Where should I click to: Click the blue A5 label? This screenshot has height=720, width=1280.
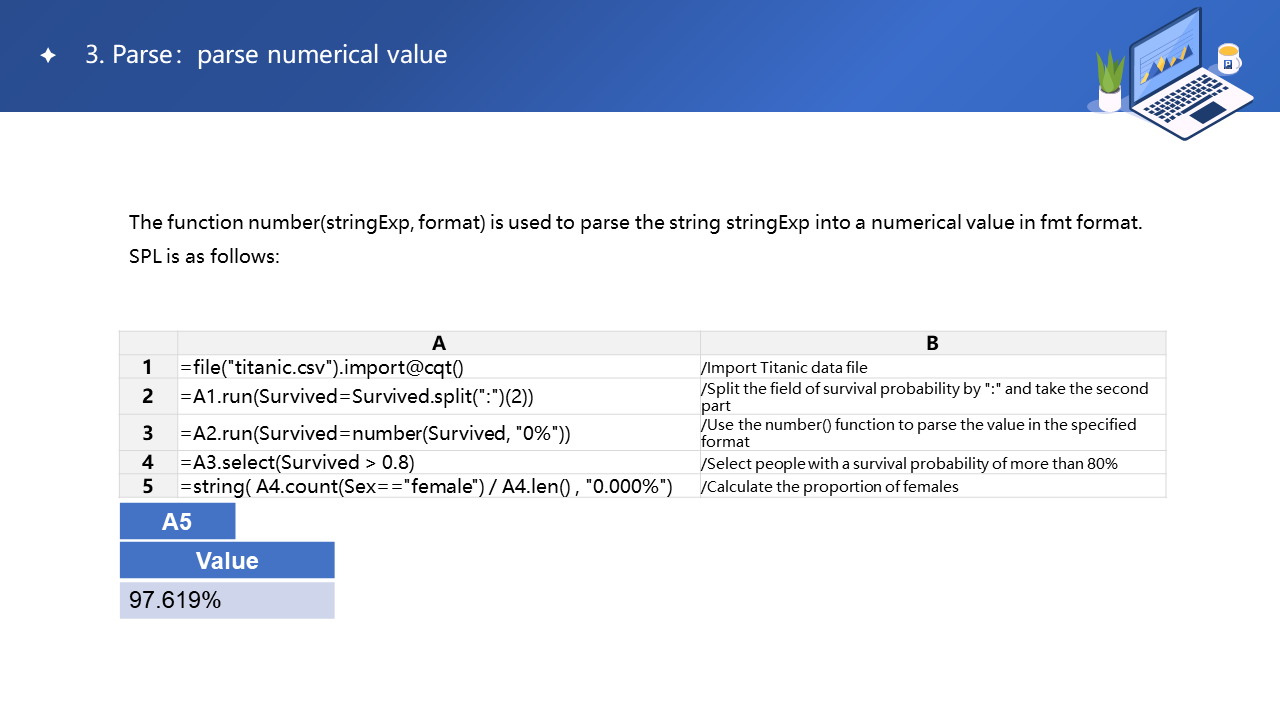pyautogui.click(x=177, y=522)
